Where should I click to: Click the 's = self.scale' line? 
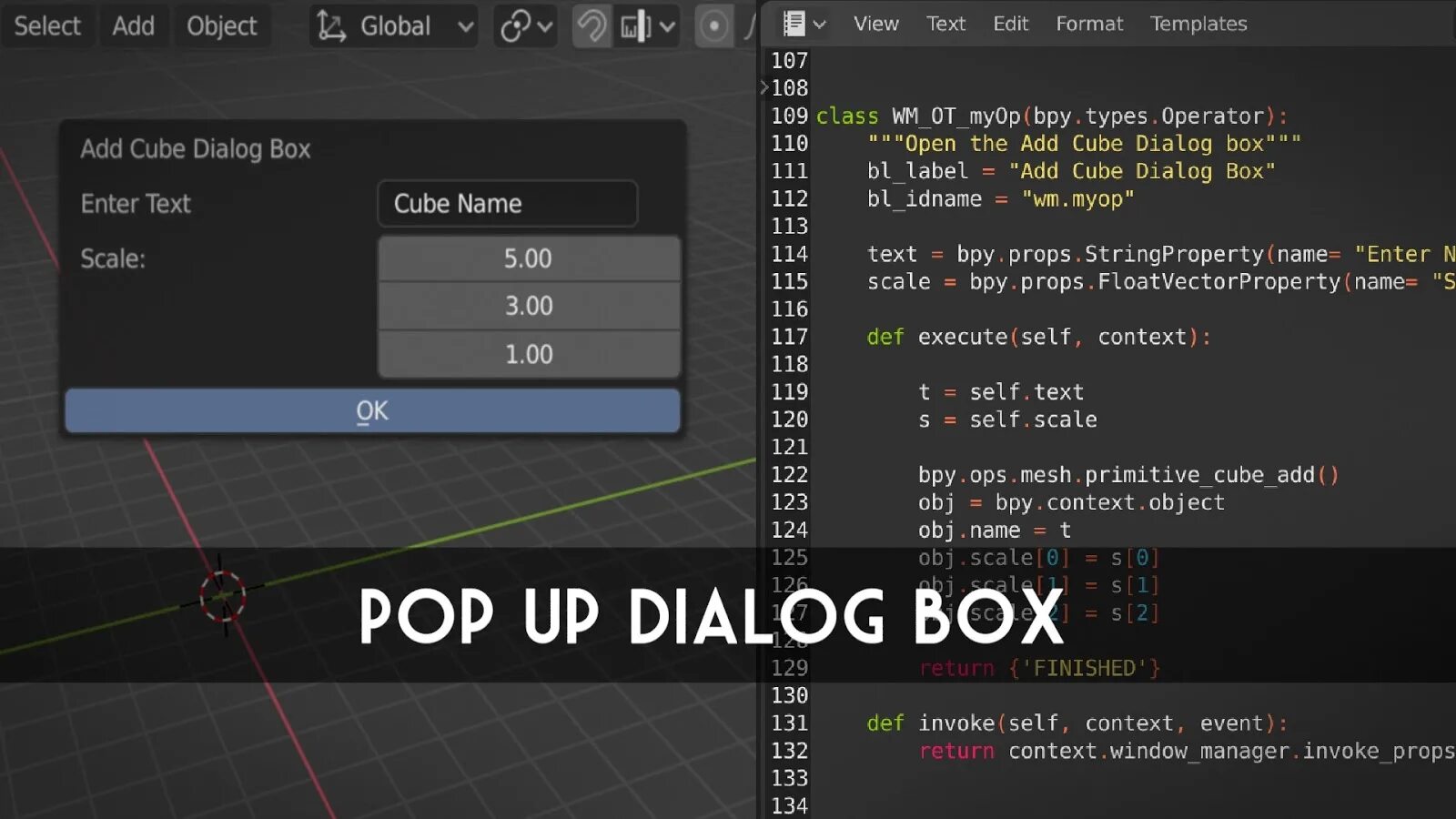[x=1007, y=420]
